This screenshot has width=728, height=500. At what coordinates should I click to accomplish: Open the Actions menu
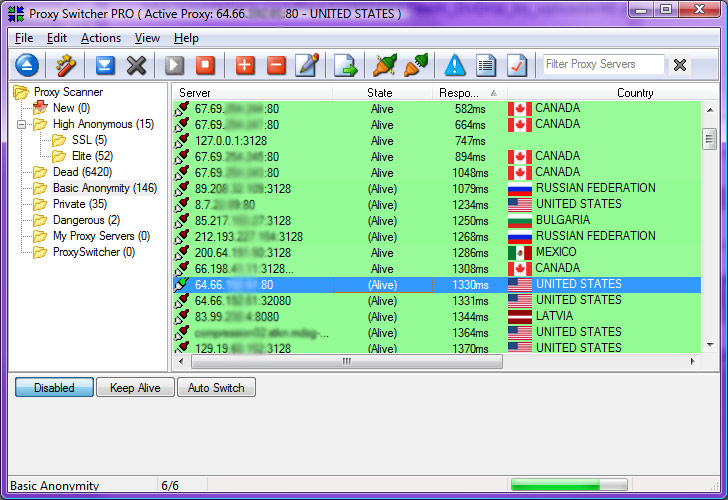tap(101, 38)
